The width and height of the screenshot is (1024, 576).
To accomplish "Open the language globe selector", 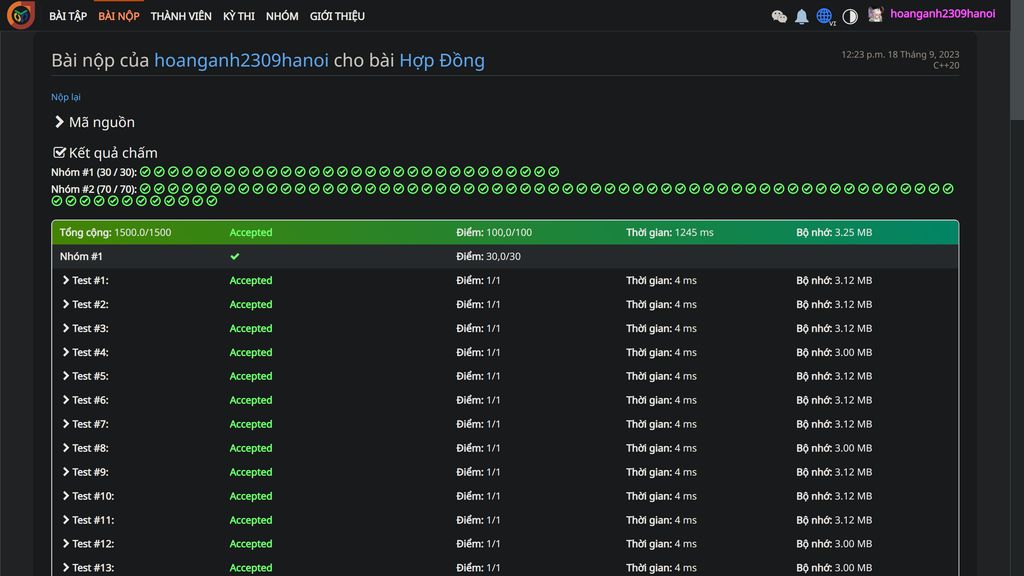I will [x=825, y=16].
